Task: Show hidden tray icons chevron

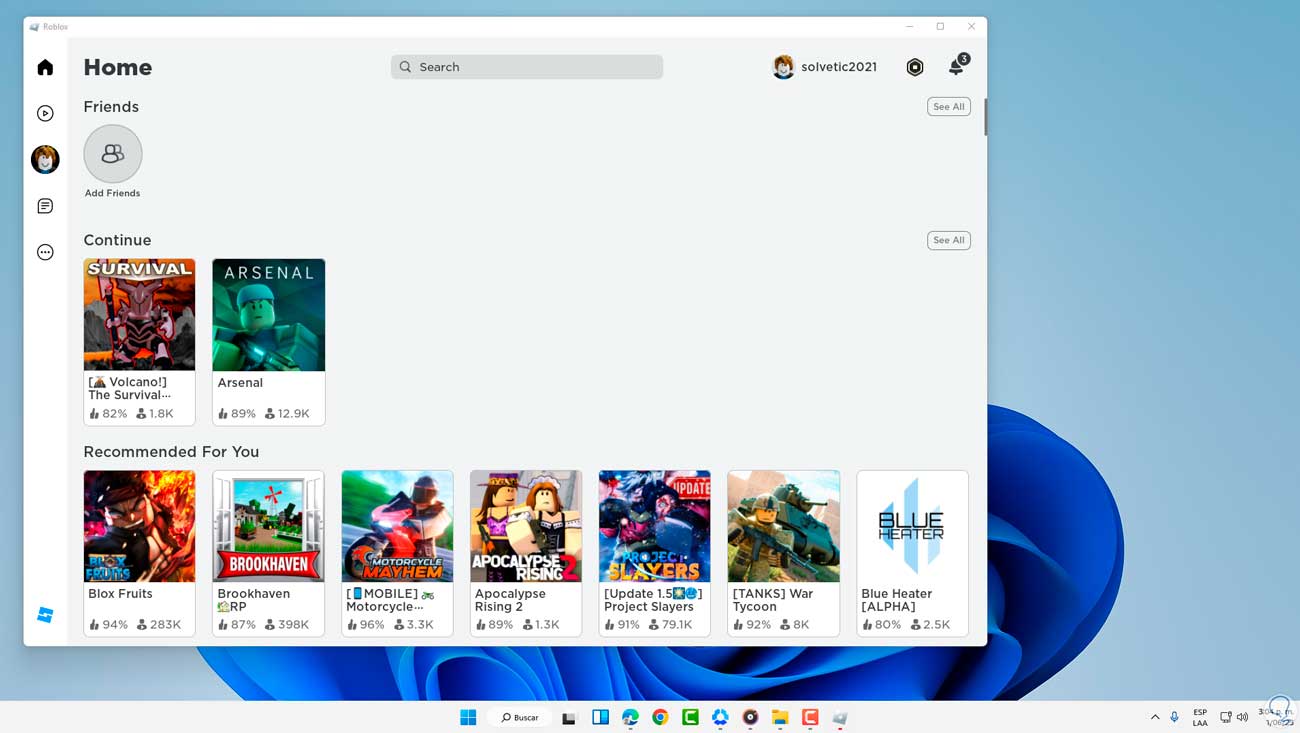Action: pos(1155,717)
